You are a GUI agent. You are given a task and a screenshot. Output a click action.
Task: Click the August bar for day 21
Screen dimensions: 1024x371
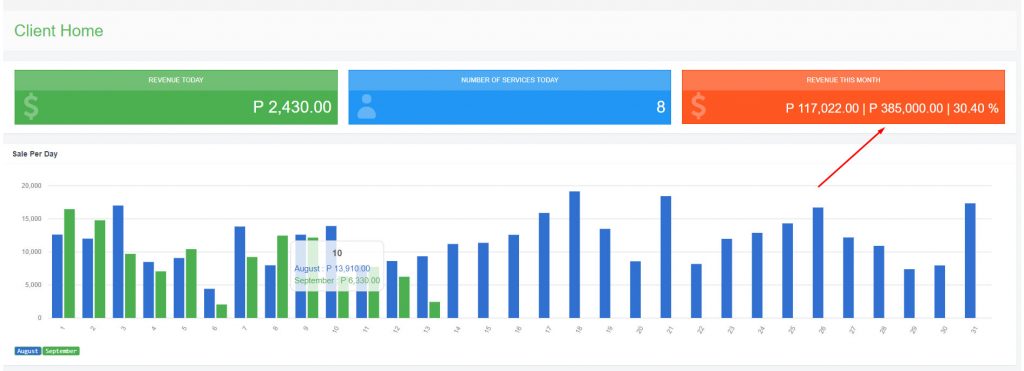(x=665, y=257)
